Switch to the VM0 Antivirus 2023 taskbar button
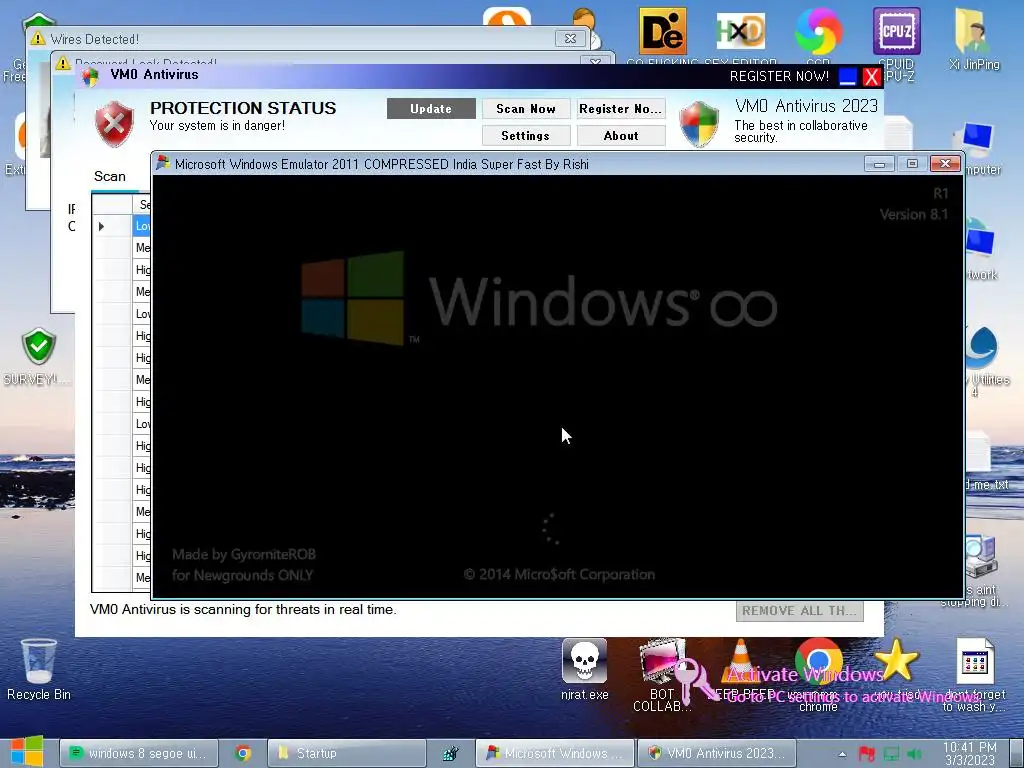Image resolution: width=1024 pixels, height=768 pixels. pyautogui.click(x=716, y=753)
